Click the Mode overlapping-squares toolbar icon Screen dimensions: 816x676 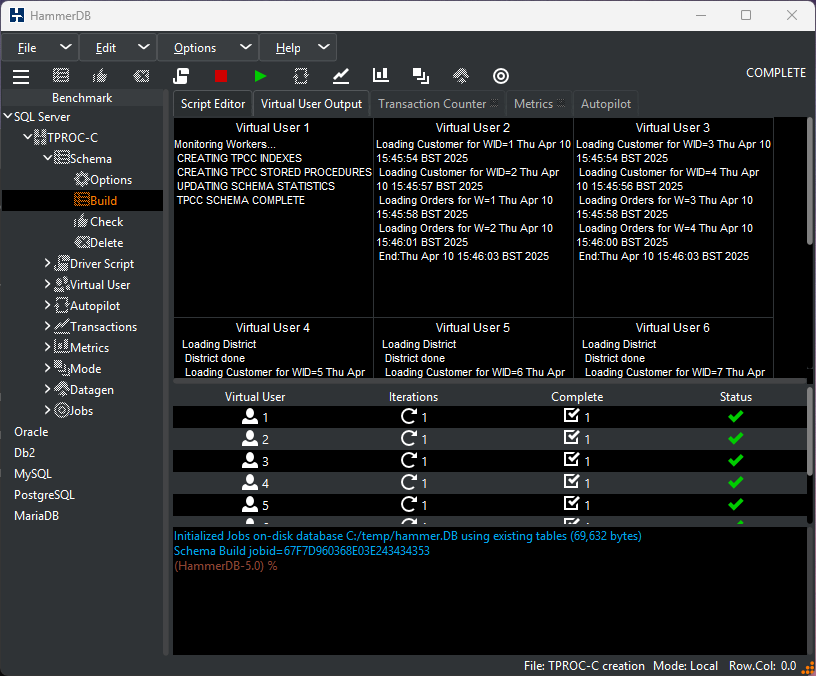click(420, 76)
